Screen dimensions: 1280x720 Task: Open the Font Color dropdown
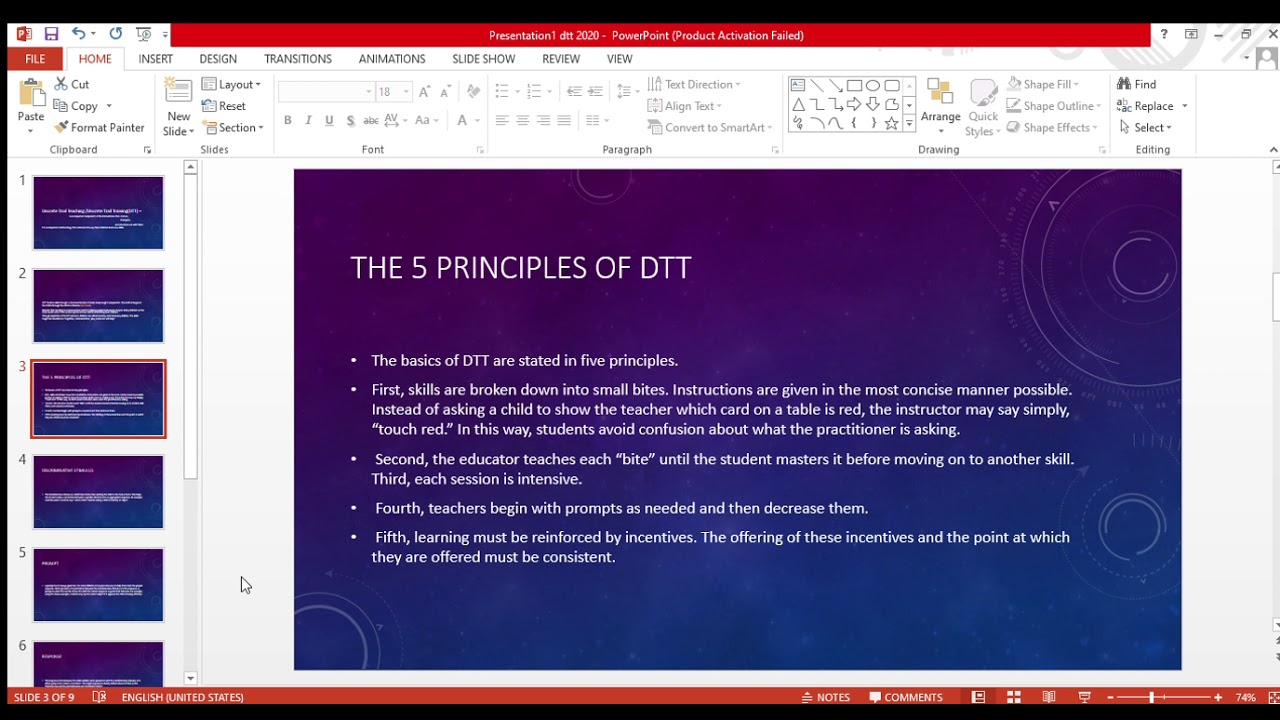[x=467, y=120]
